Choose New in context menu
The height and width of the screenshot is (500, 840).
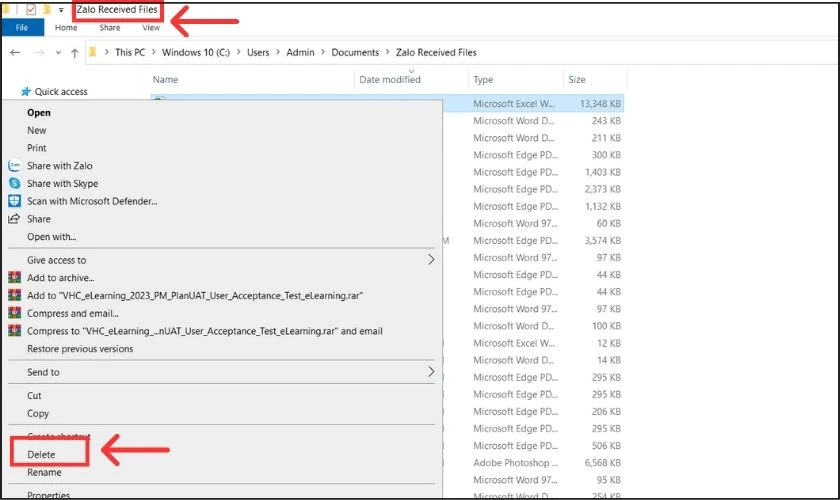pos(36,130)
